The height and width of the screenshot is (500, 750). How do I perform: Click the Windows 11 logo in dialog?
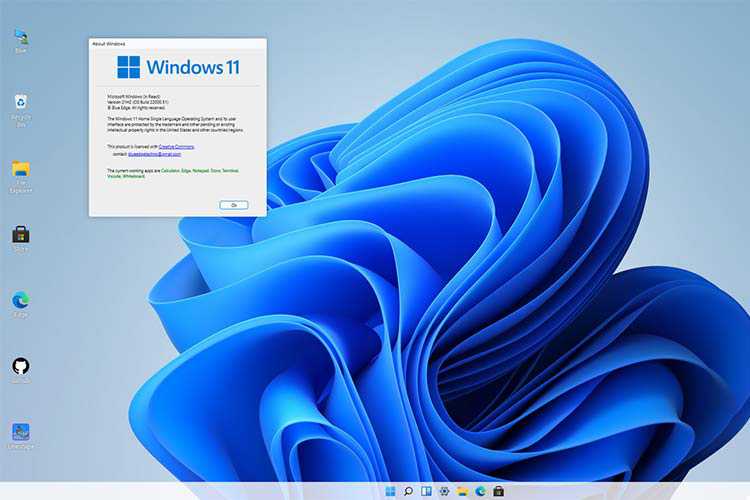pyautogui.click(x=129, y=67)
